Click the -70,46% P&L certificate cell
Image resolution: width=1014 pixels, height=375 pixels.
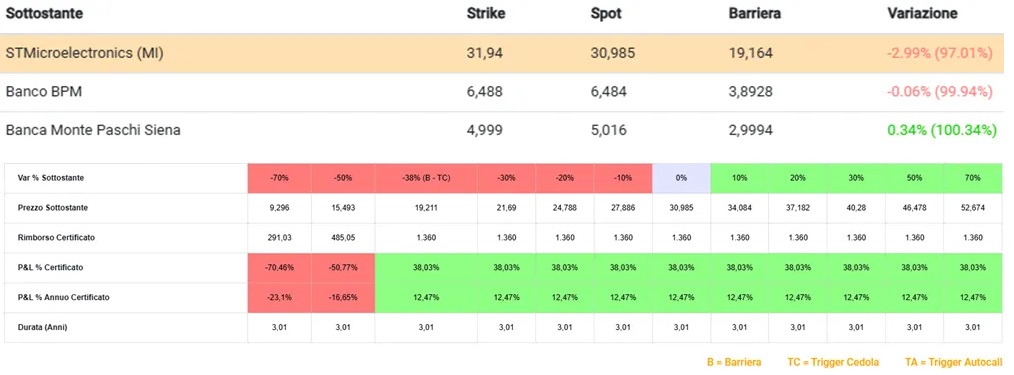click(x=280, y=268)
